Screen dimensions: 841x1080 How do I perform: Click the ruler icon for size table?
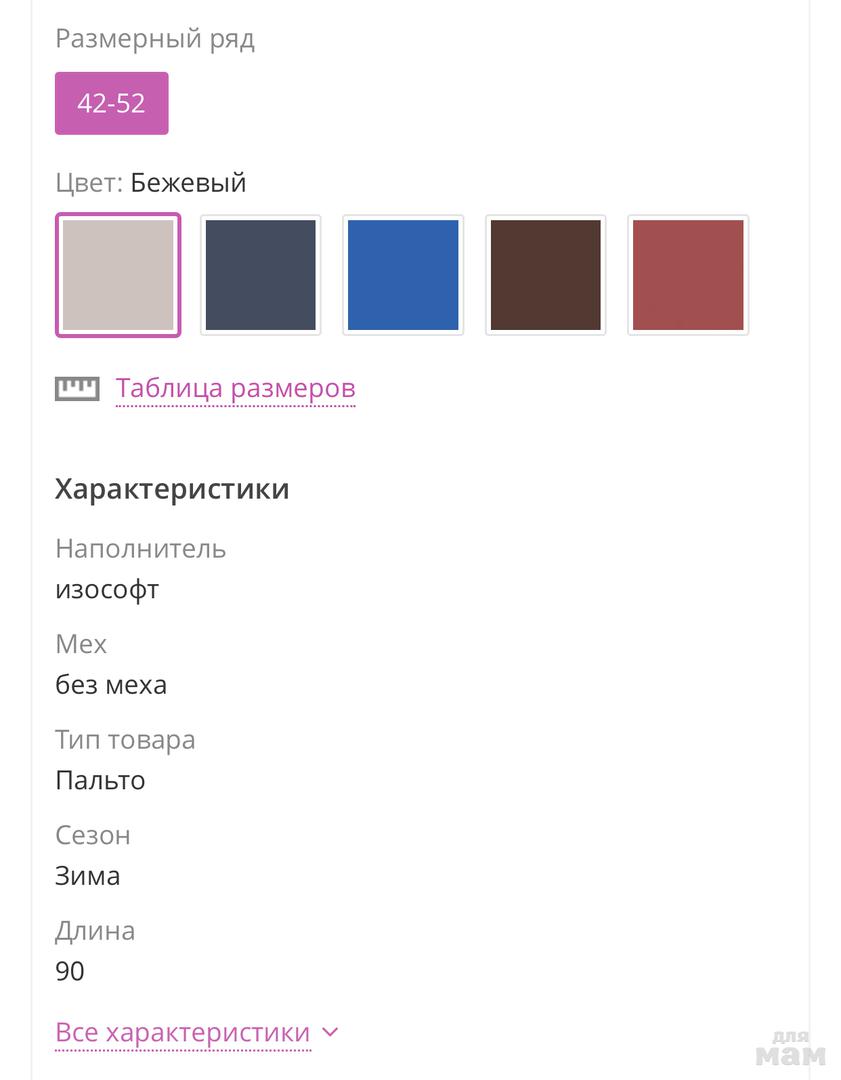pyautogui.click(x=77, y=388)
